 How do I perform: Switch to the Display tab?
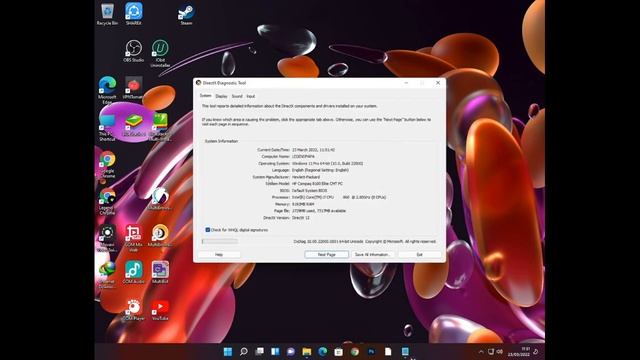(x=221, y=96)
